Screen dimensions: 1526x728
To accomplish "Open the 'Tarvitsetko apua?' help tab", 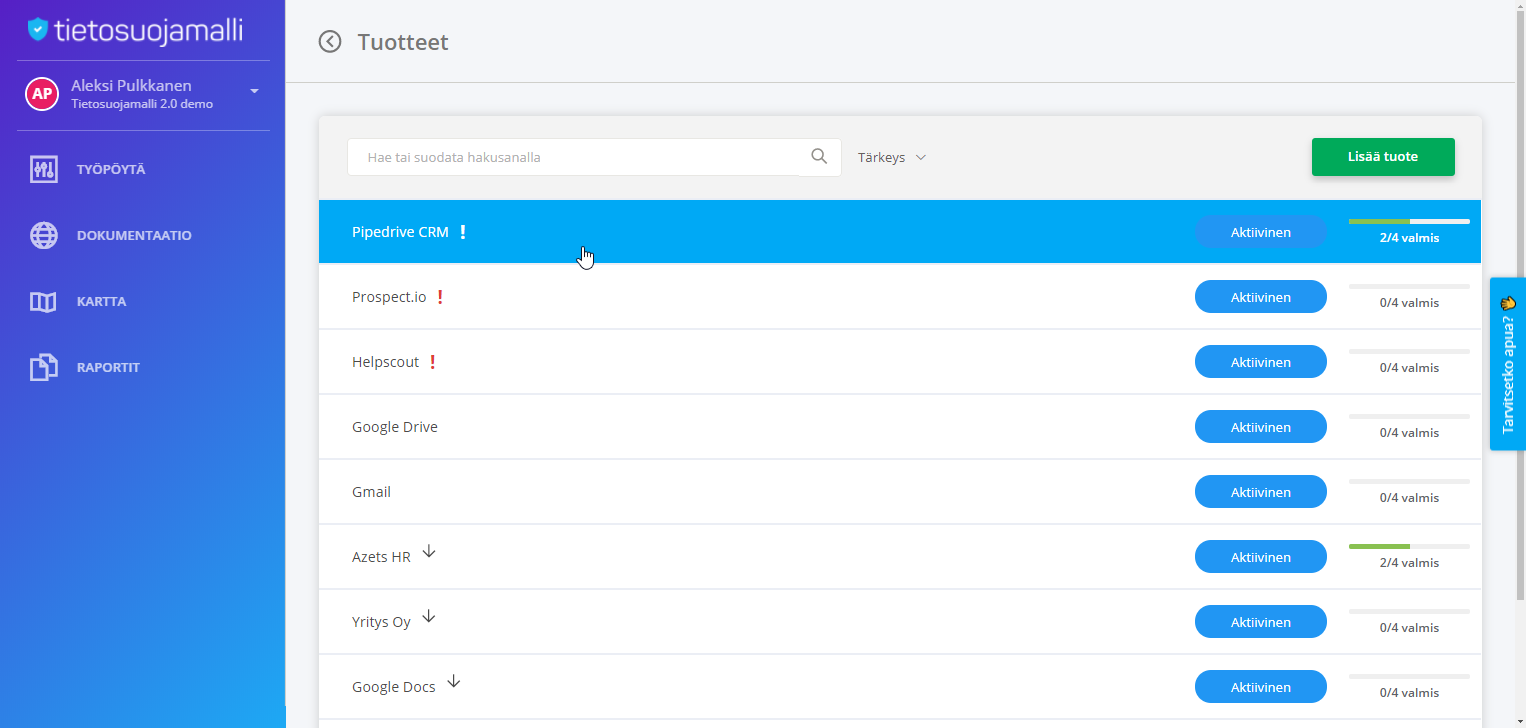I will click(x=1508, y=364).
